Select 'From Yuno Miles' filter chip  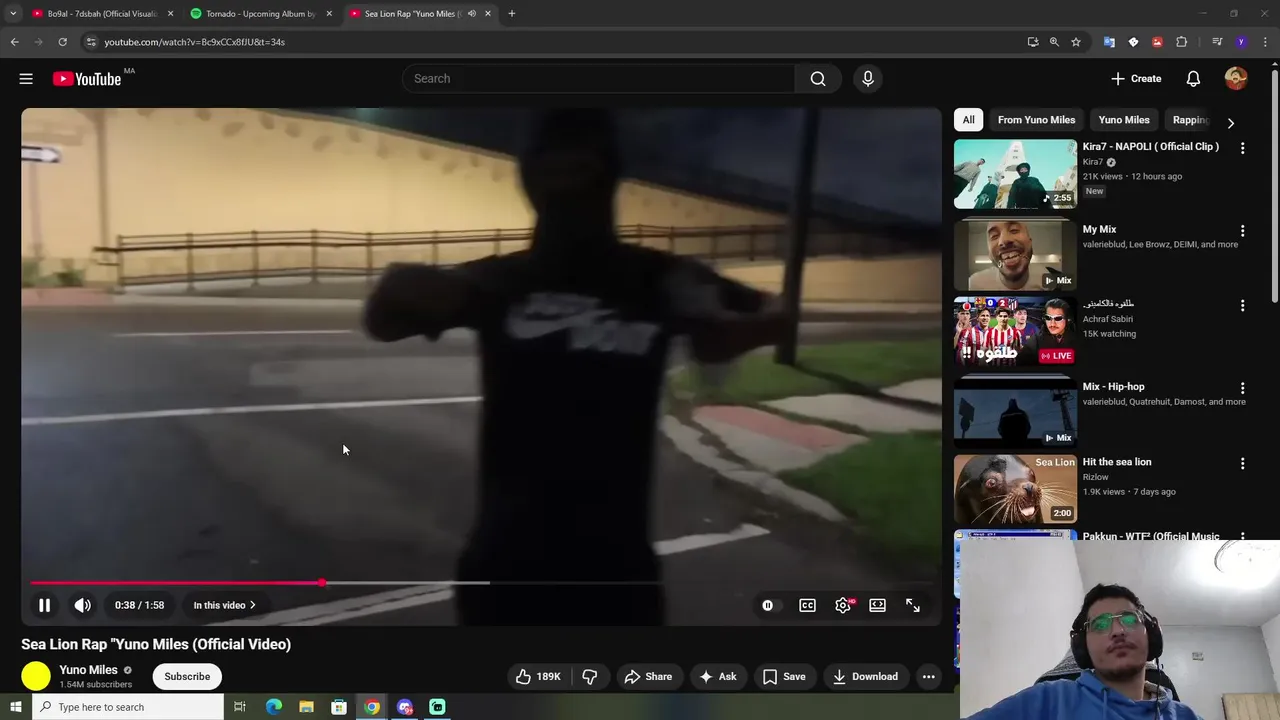1036,120
